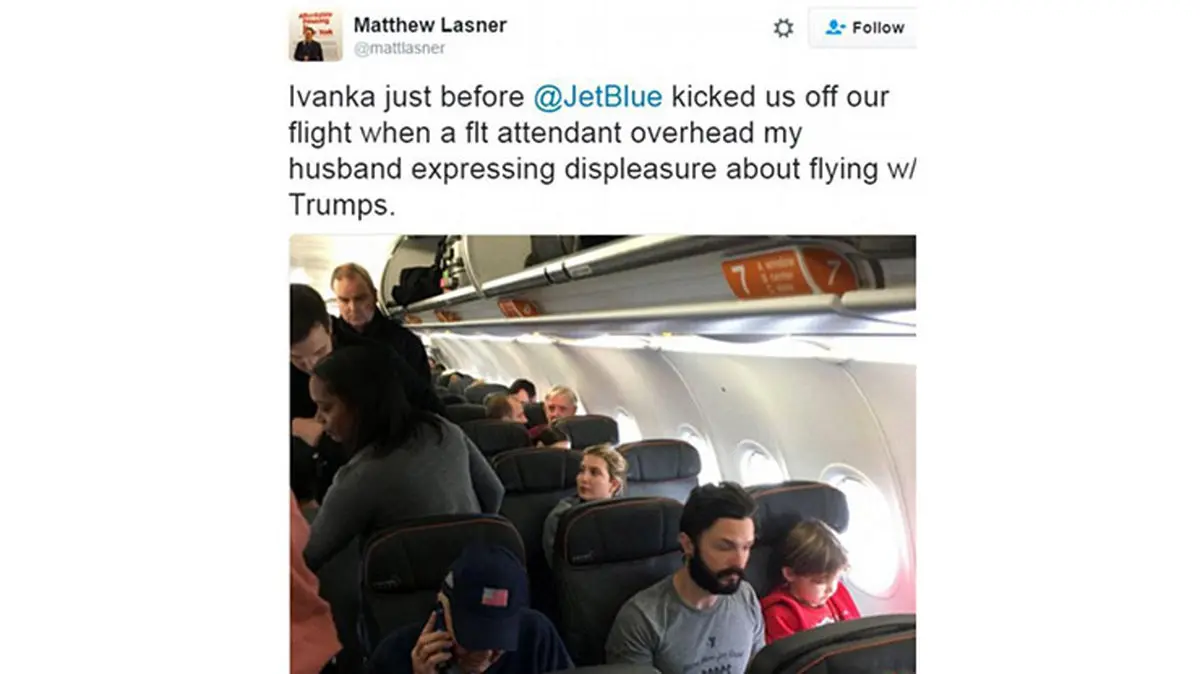Click the American flag patch on cap

coord(495,596)
